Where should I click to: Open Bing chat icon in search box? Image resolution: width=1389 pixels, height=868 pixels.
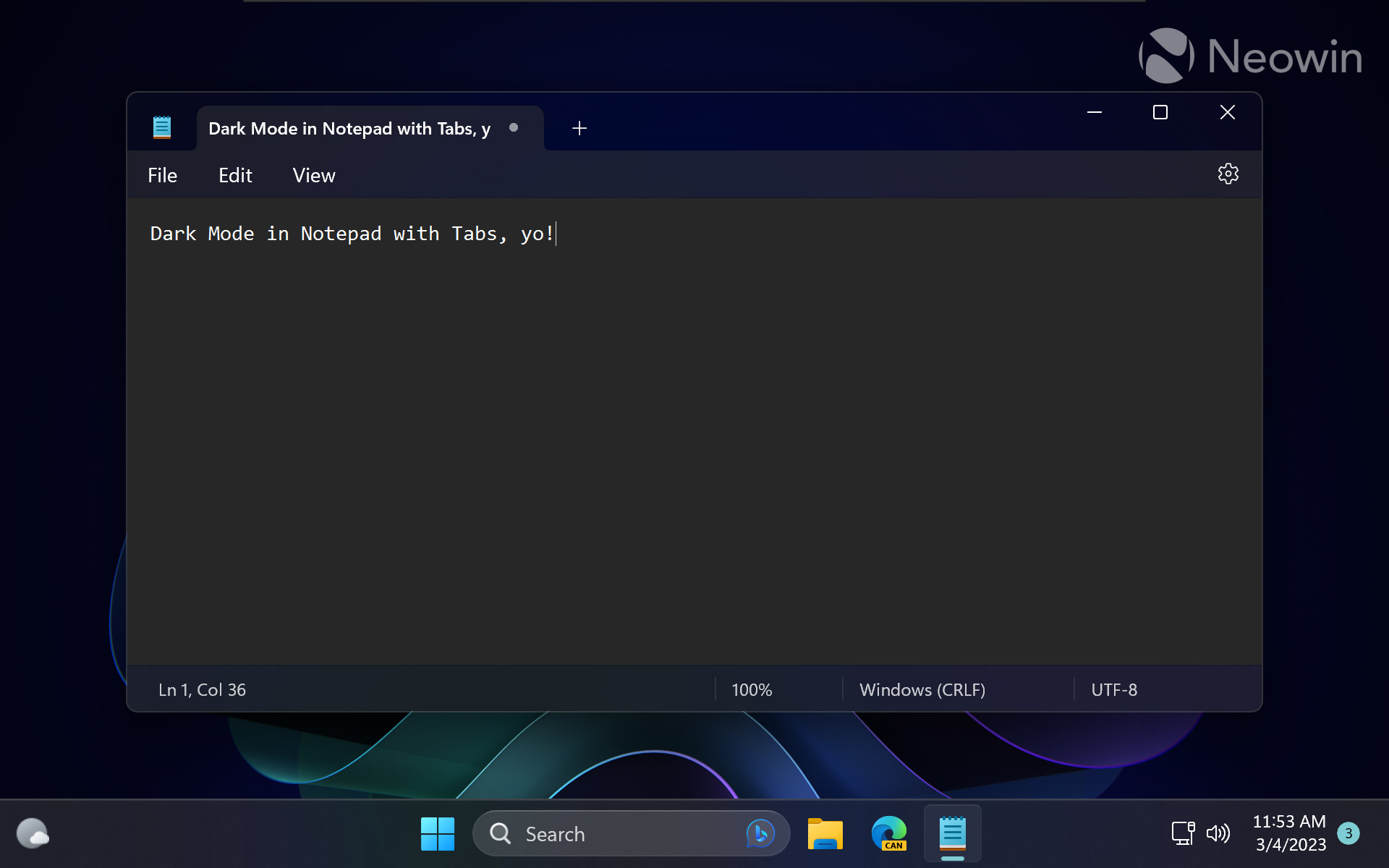pos(760,834)
